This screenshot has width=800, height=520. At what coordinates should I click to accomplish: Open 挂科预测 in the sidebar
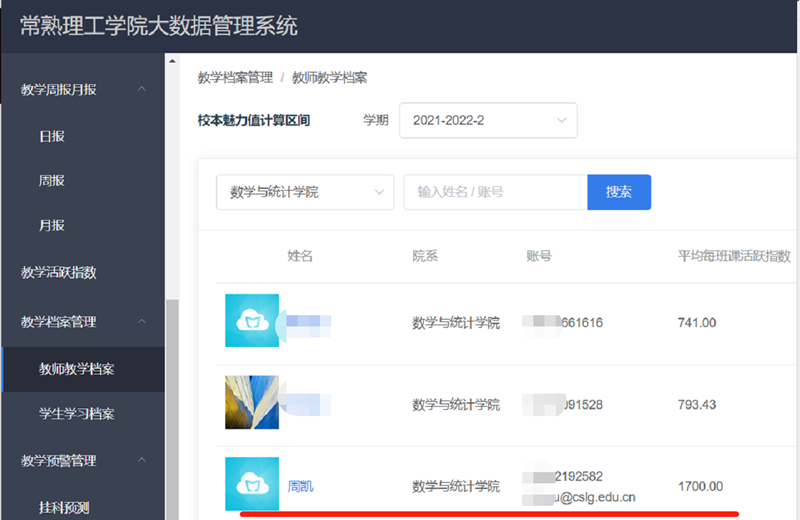pyautogui.click(x=64, y=507)
